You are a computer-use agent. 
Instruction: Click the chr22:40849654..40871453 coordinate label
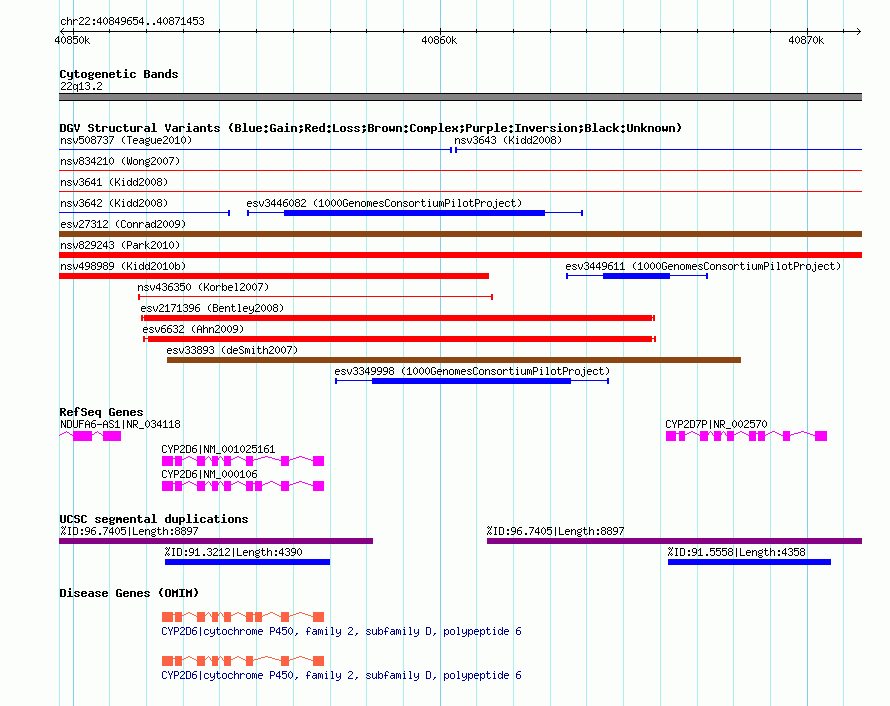click(x=132, y=21)
